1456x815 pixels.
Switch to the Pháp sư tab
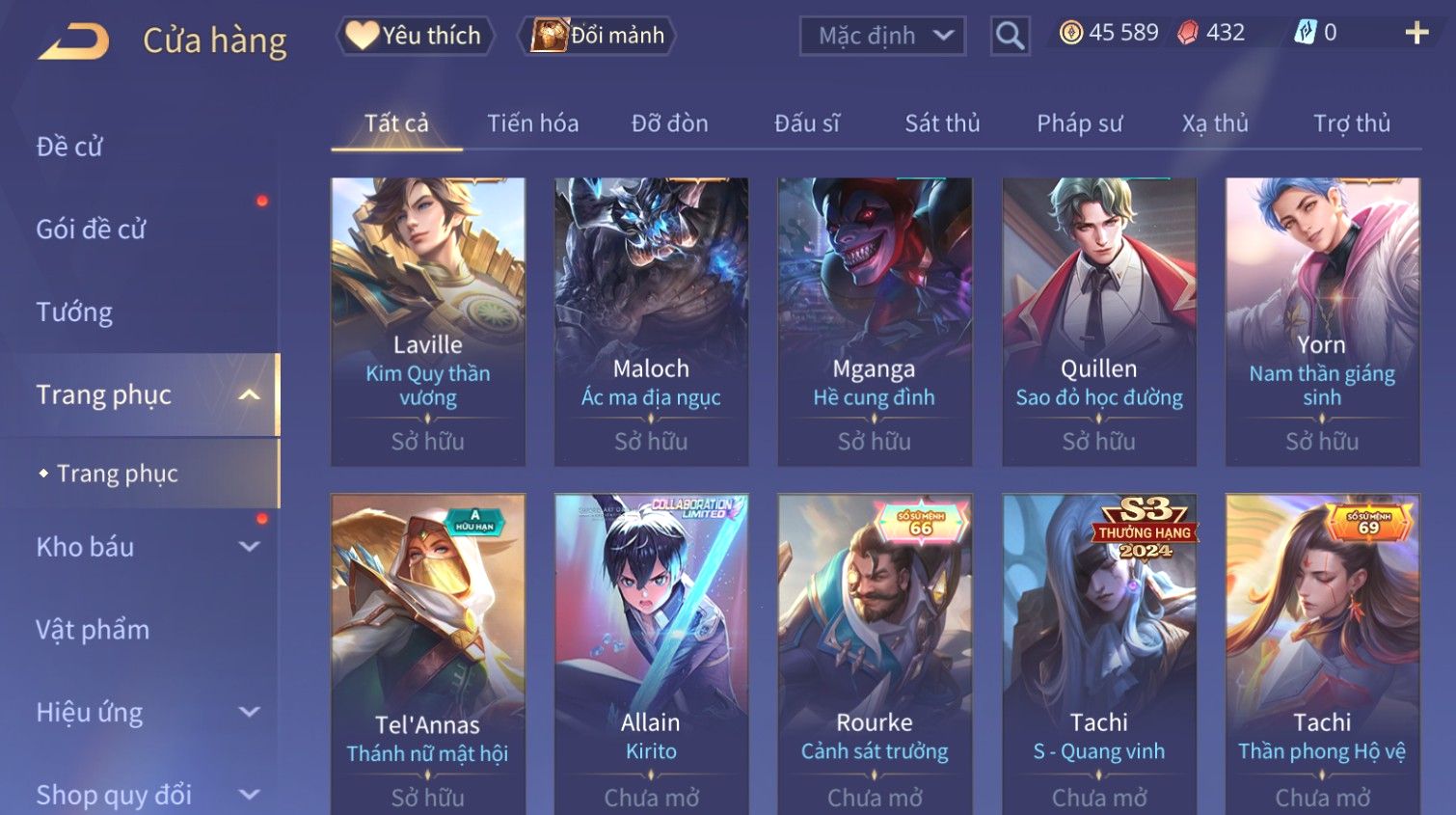pos(1079,123)
